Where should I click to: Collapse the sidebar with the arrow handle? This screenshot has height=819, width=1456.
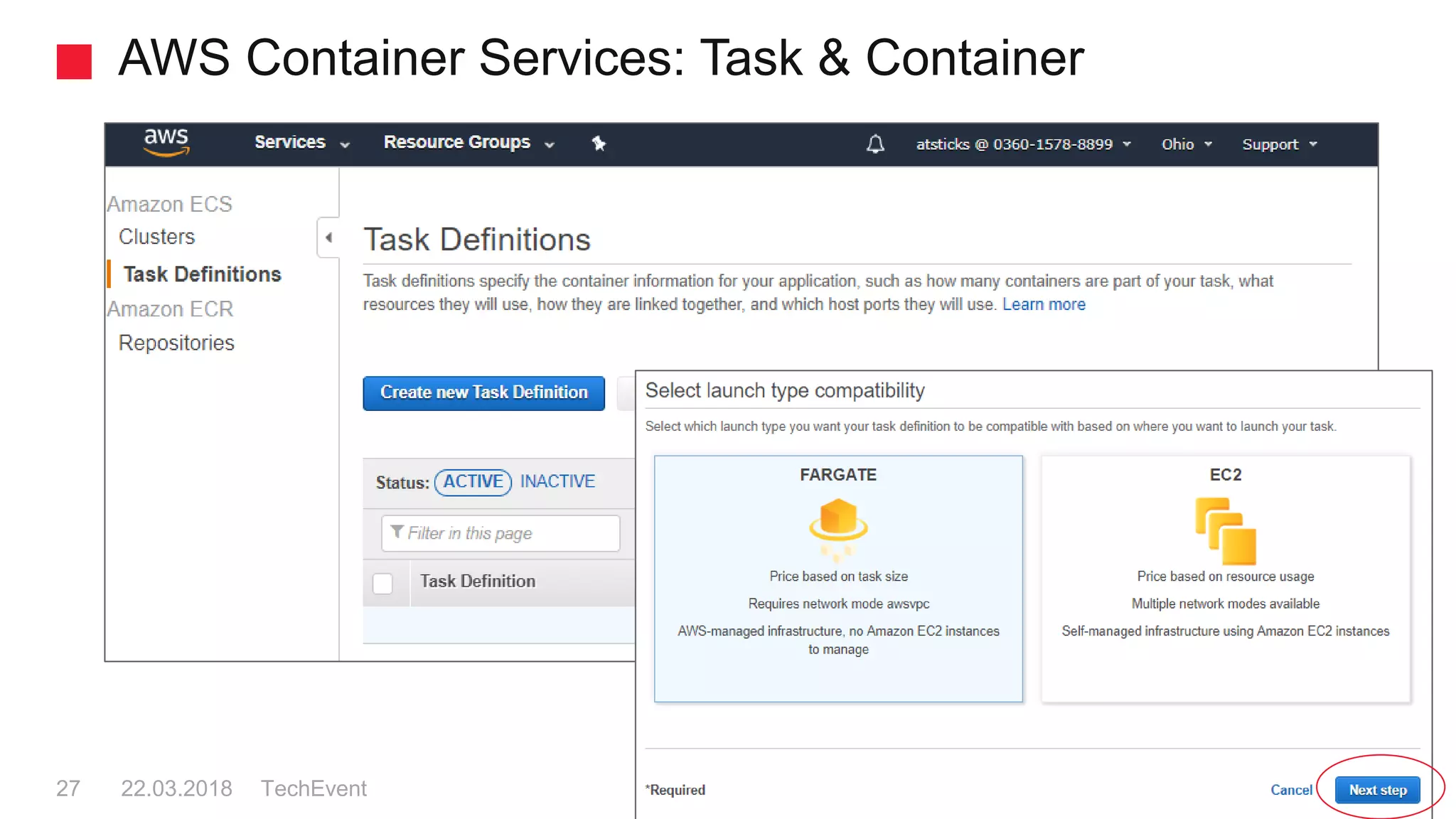(328, 237)
